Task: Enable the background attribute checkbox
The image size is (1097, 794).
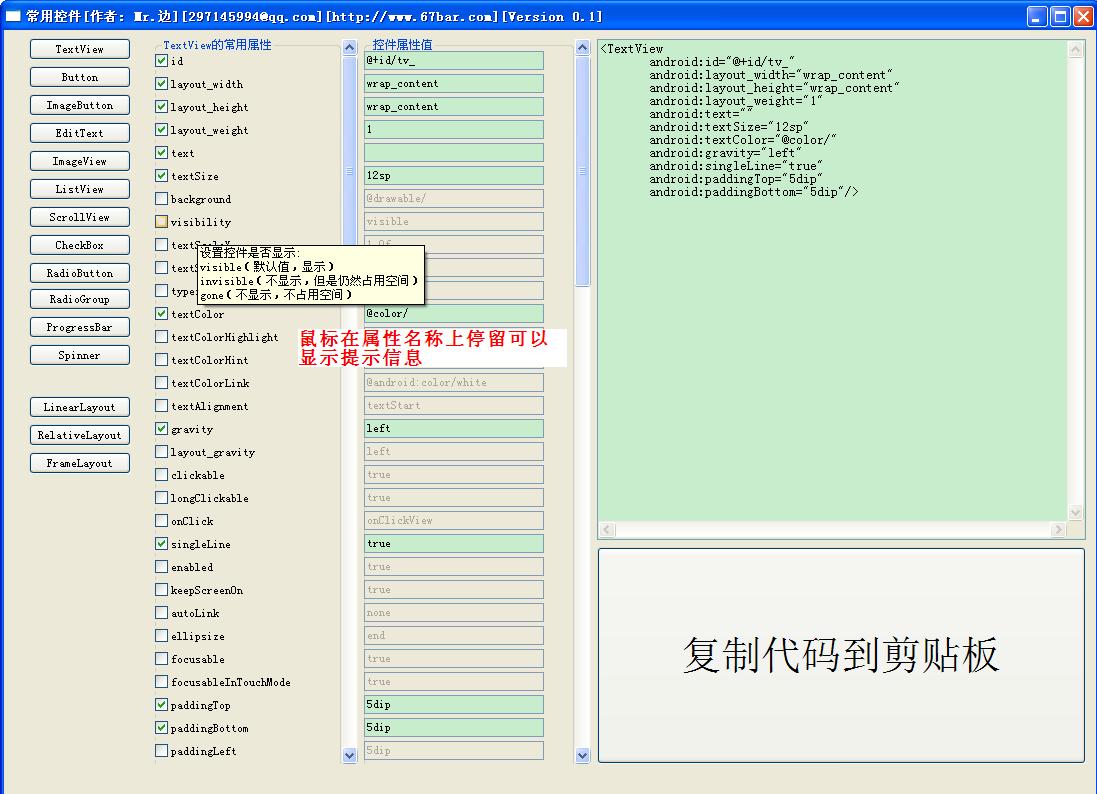Action: pos(162,199)
